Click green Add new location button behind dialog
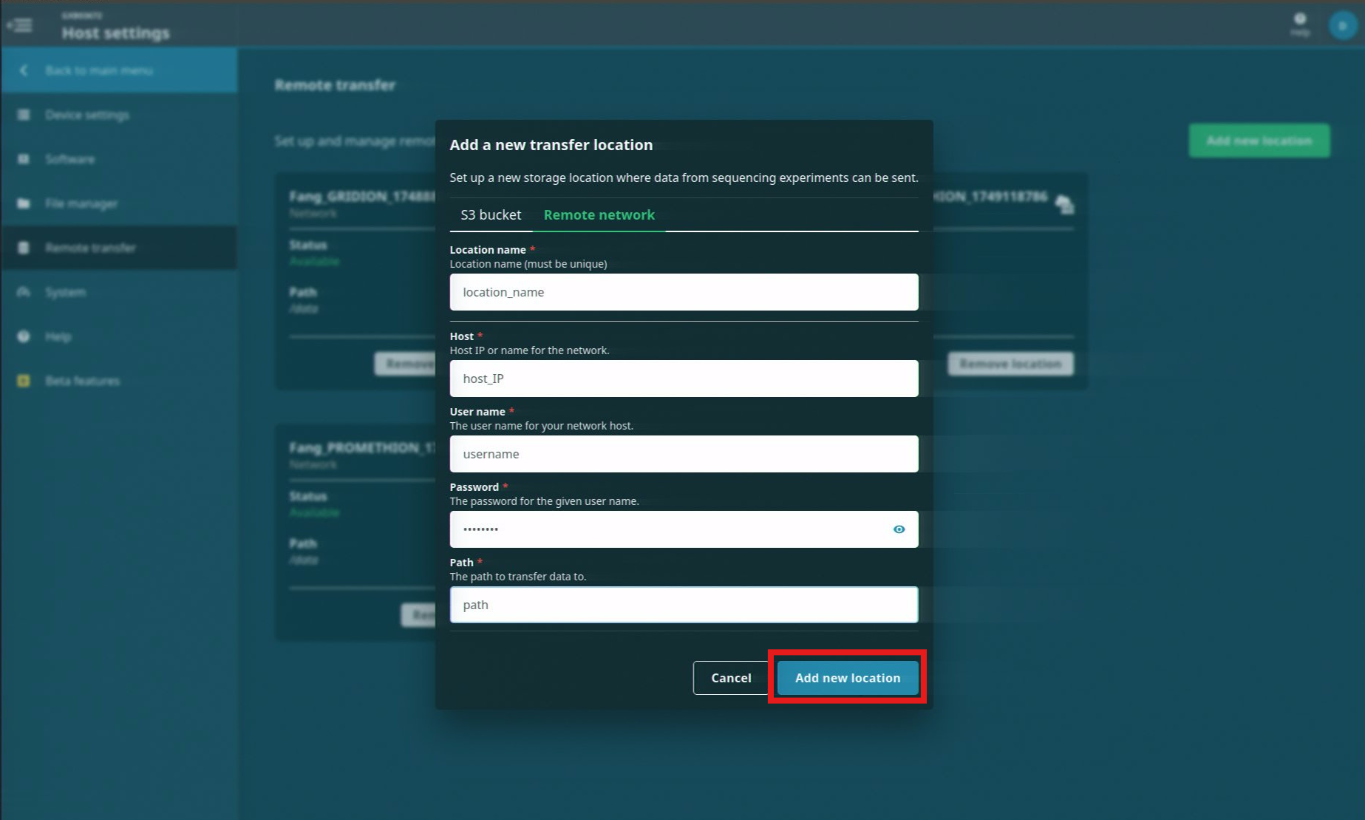The image size is (1365, 820). [1259, 141]
